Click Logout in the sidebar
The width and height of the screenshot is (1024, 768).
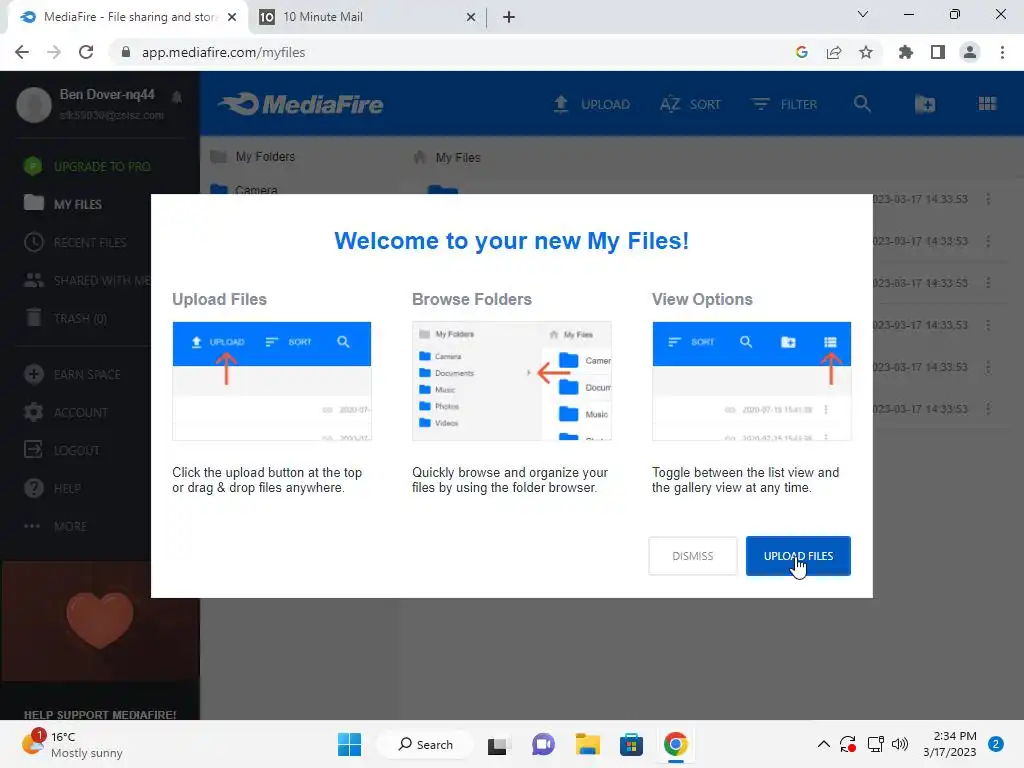click(x=63, y=450)
